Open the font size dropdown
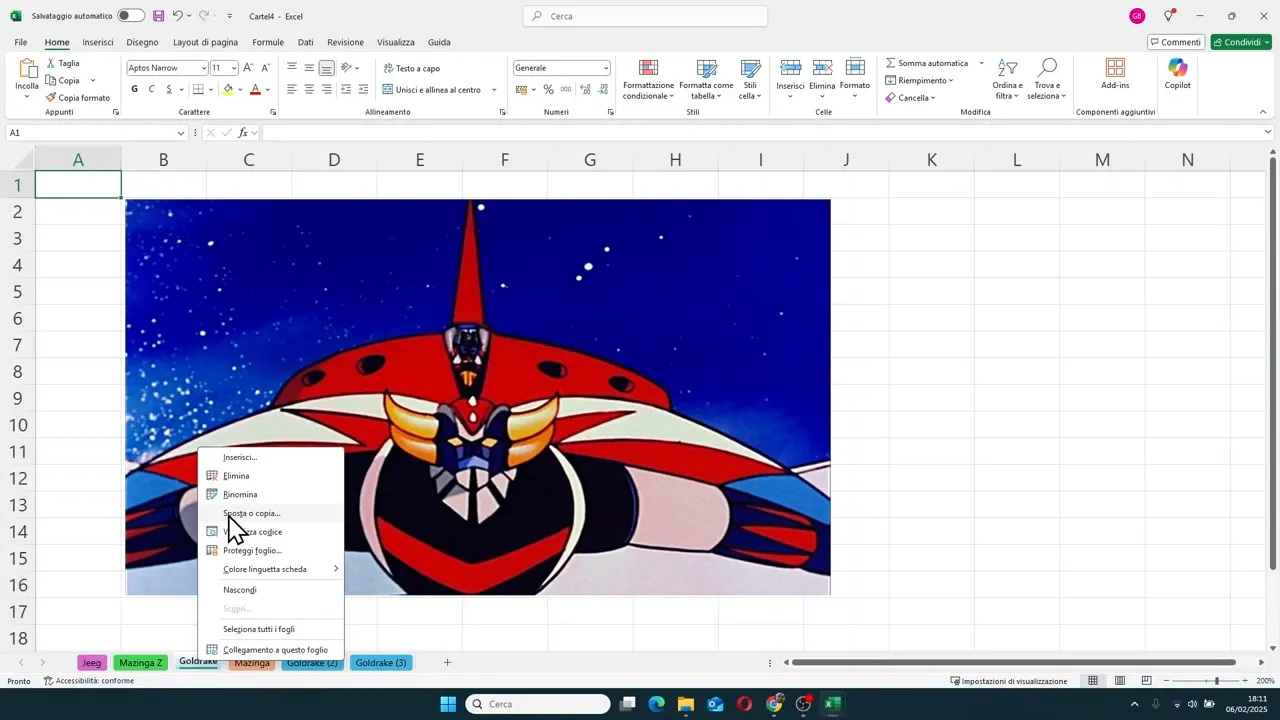The width and height of the screenshot is (1280, 720). (234, 68)
